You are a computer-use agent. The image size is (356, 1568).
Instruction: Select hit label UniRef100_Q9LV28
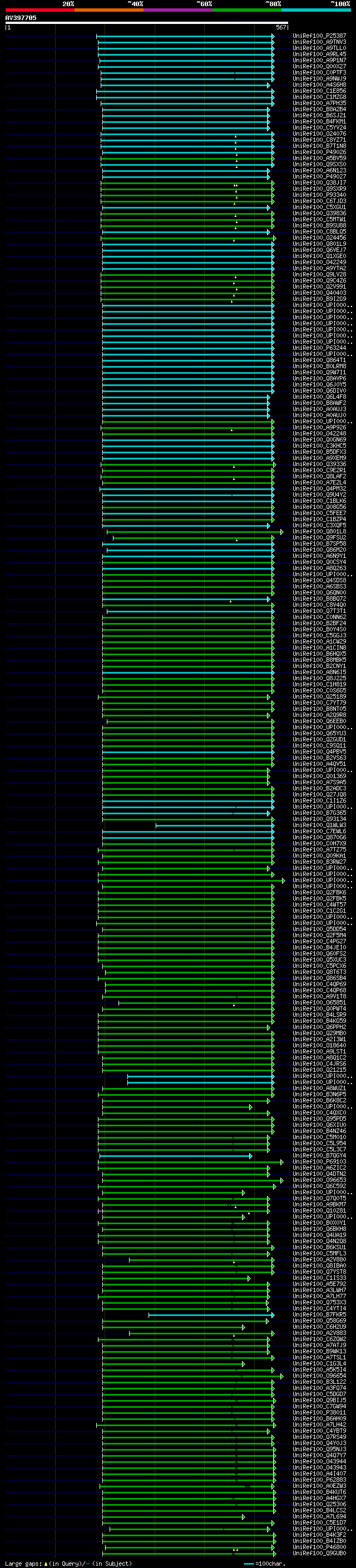pyautogui.click(x=319, y=275)
